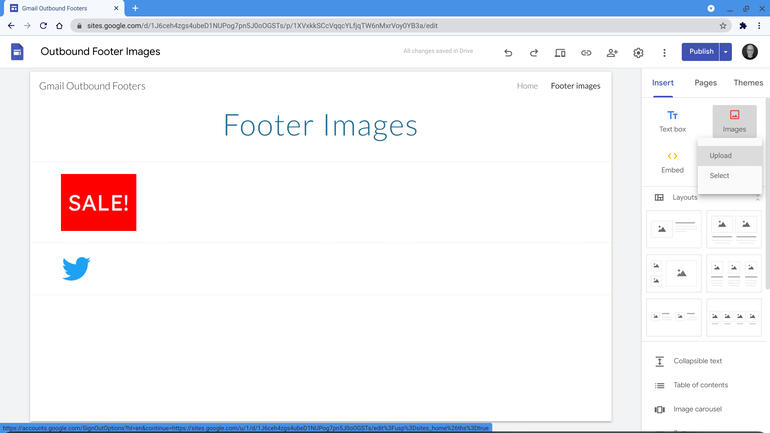
Task: Open a new browser tab
Action: [135, 8]
